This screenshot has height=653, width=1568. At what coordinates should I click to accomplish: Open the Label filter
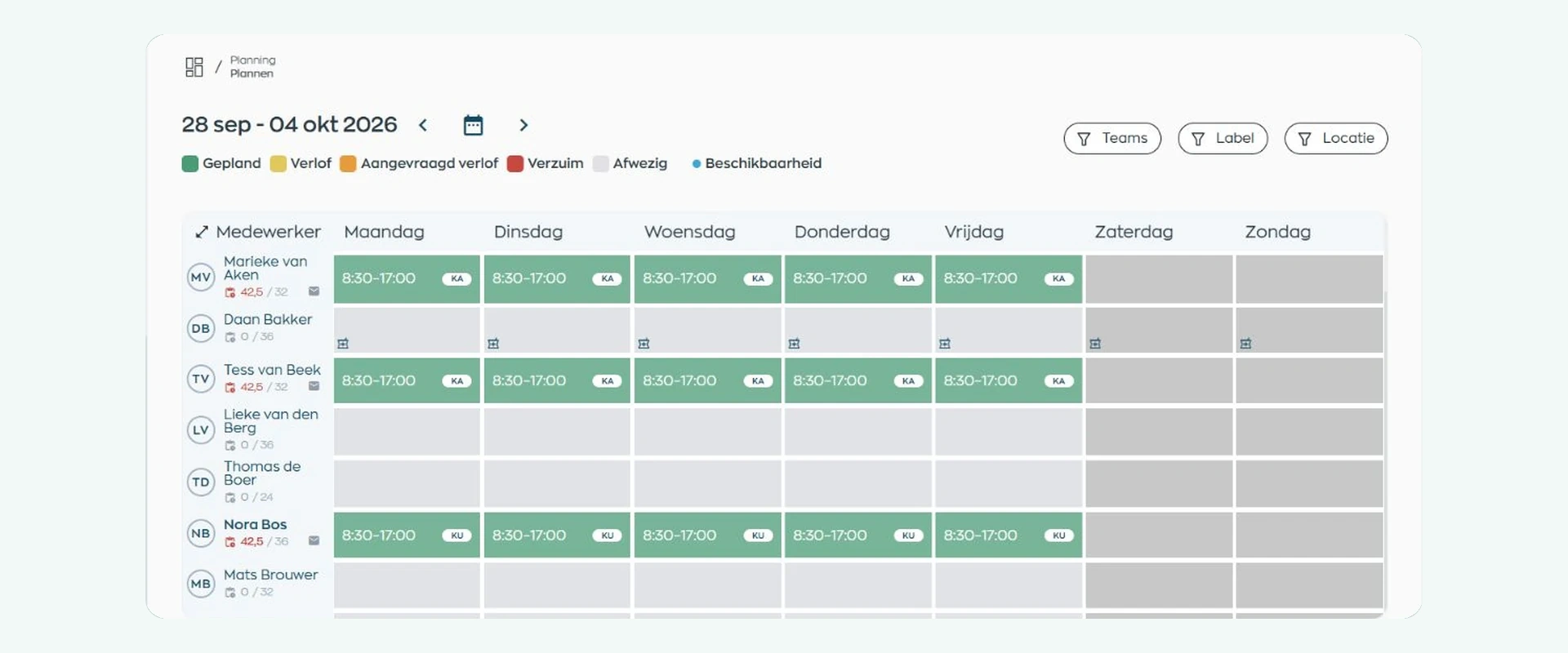(x=1223, y=138)
